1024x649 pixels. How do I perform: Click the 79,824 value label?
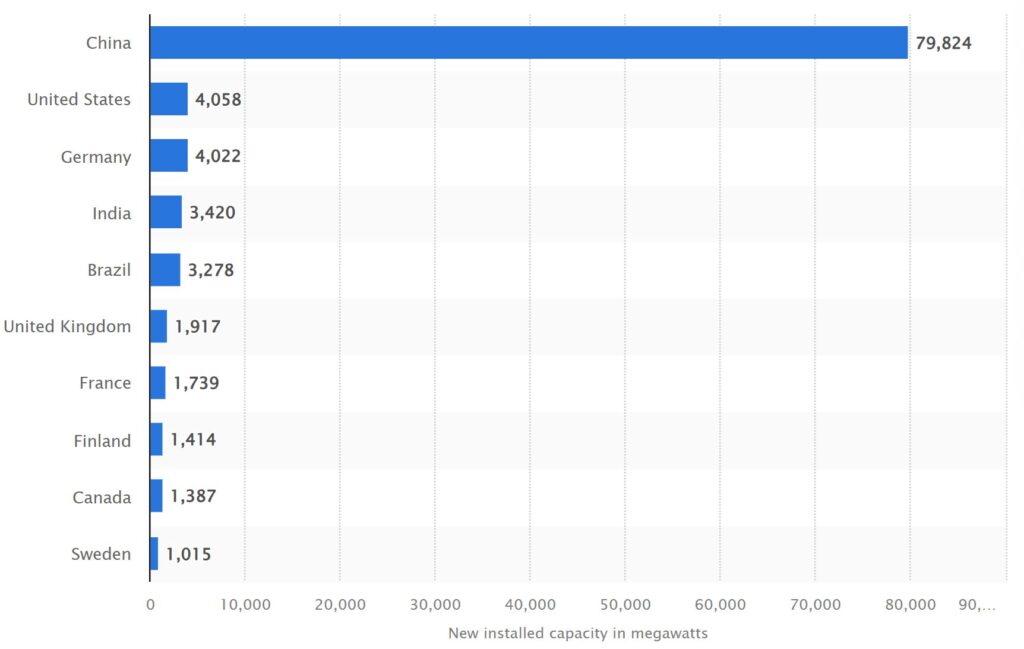tap(943, 42)
